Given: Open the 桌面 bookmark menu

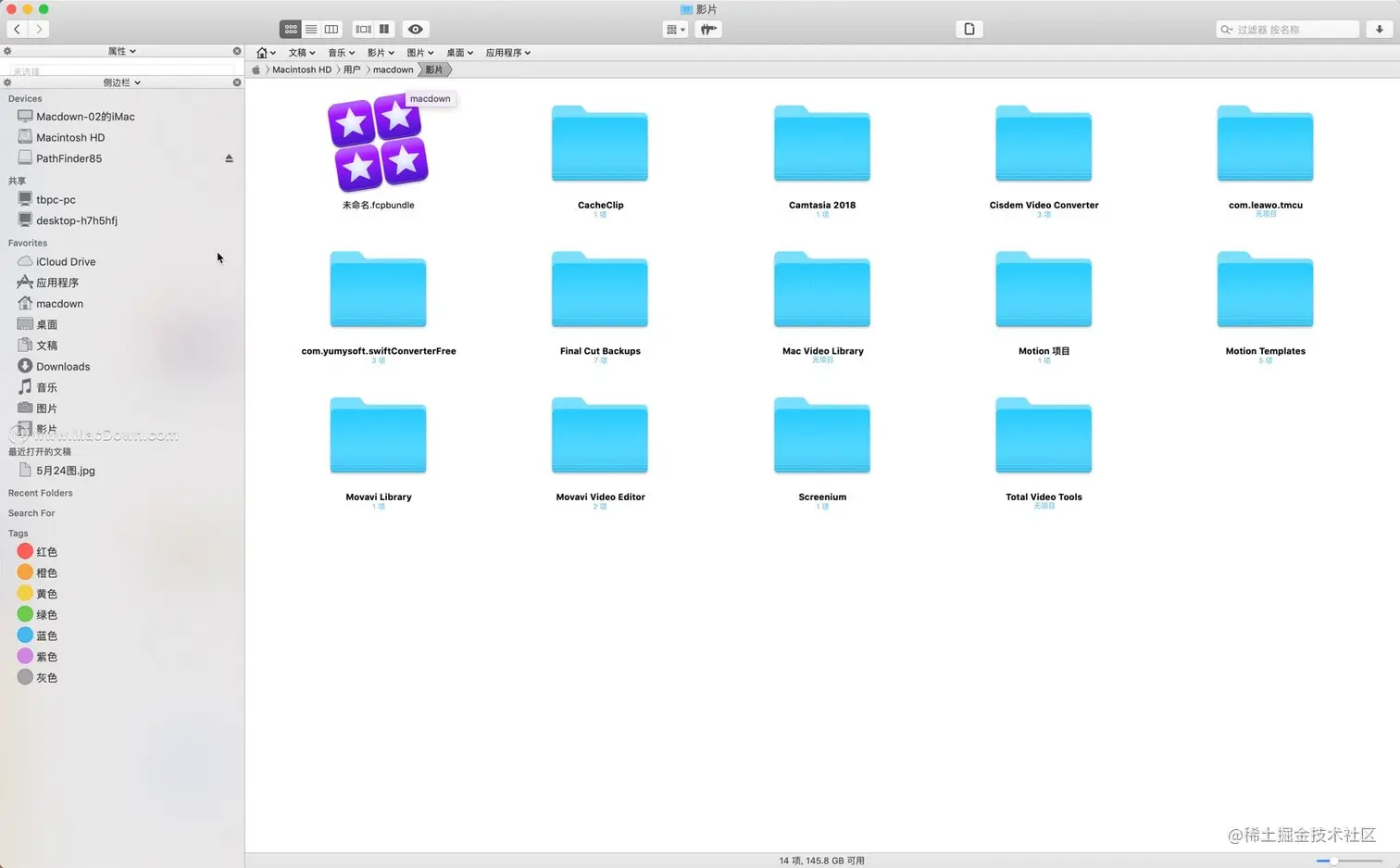Looking at the screenshot, I should click(x=460, y=53).
